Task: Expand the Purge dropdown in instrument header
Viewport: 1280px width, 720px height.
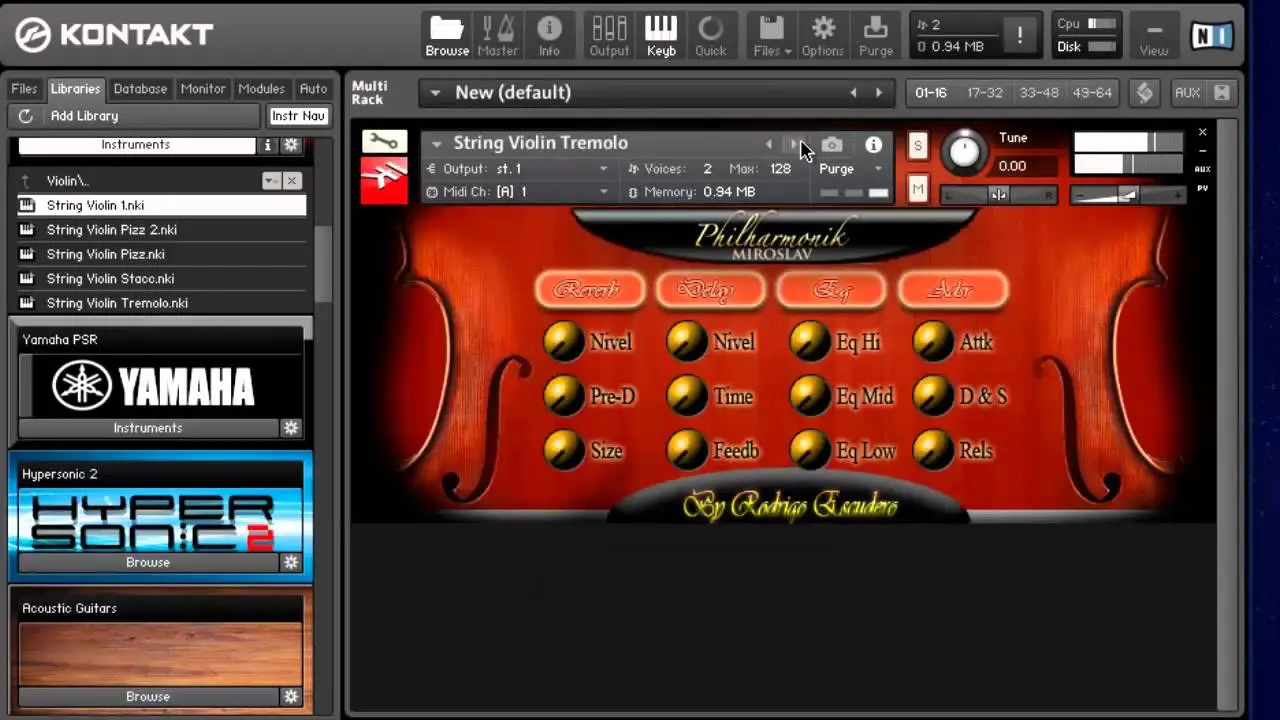Action: click(x=850, y=169)
